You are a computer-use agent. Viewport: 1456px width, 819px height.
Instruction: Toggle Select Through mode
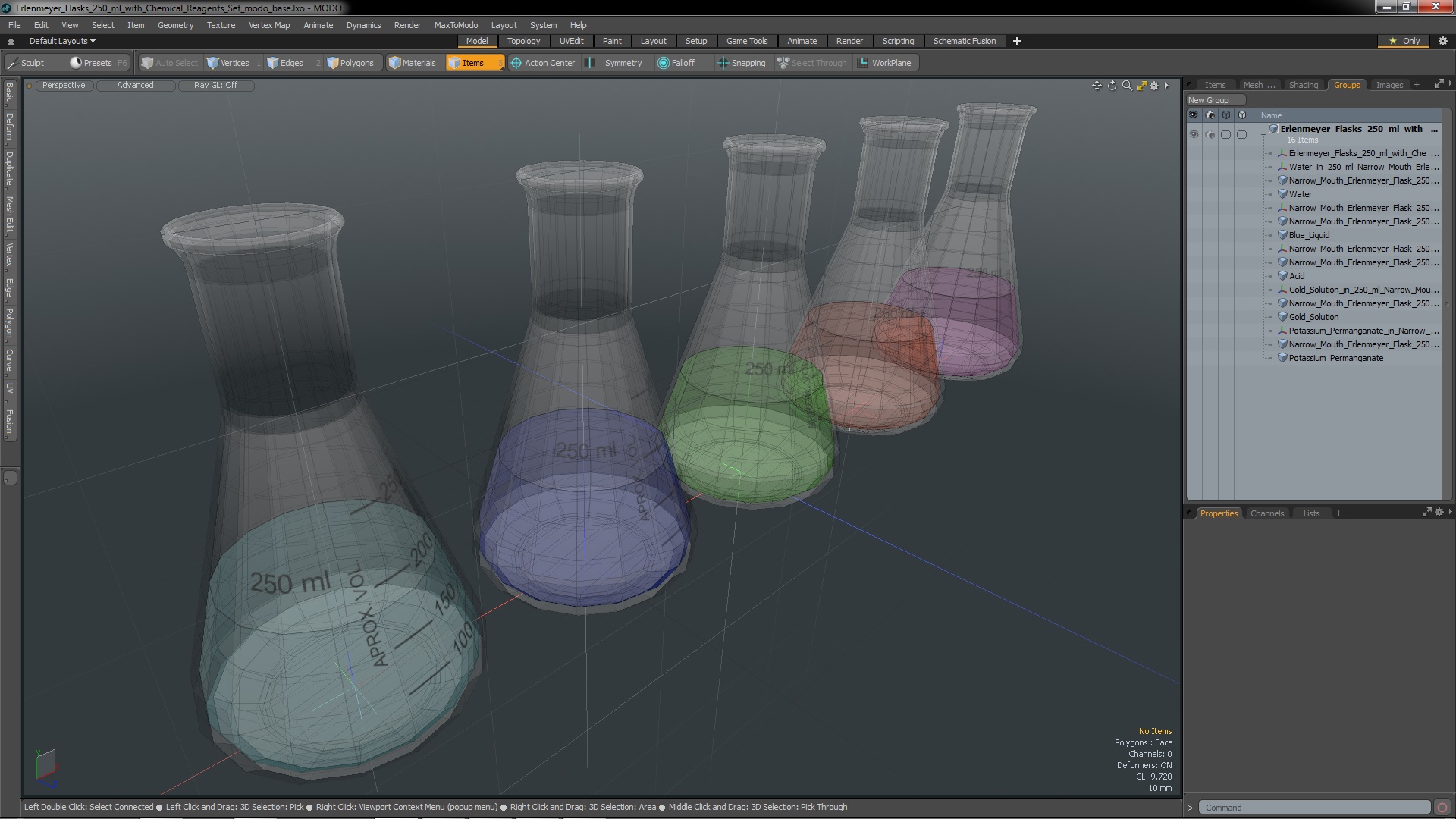coord(812,63)
